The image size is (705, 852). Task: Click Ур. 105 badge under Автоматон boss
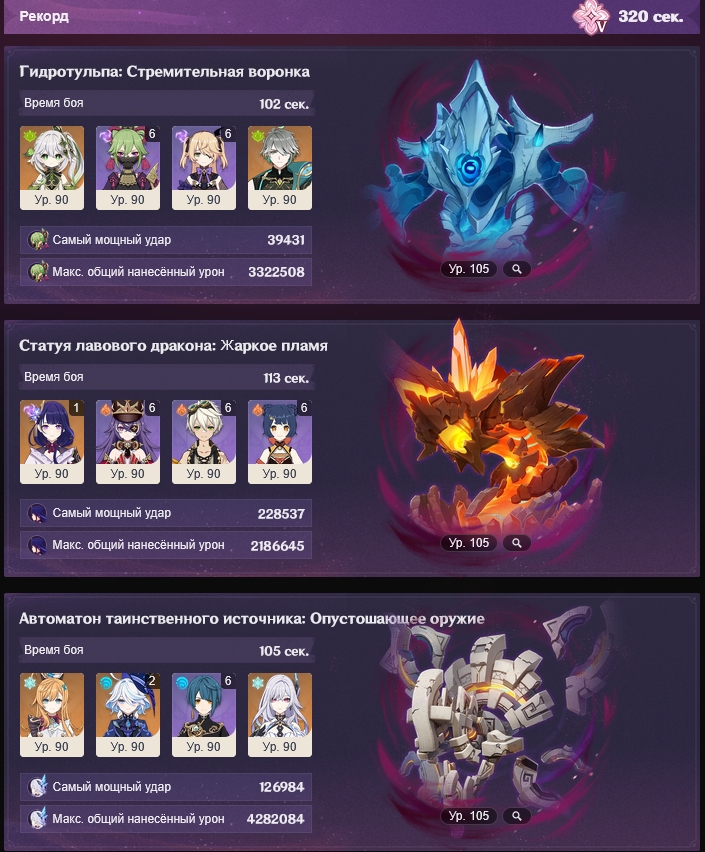[x=469, y=816]
